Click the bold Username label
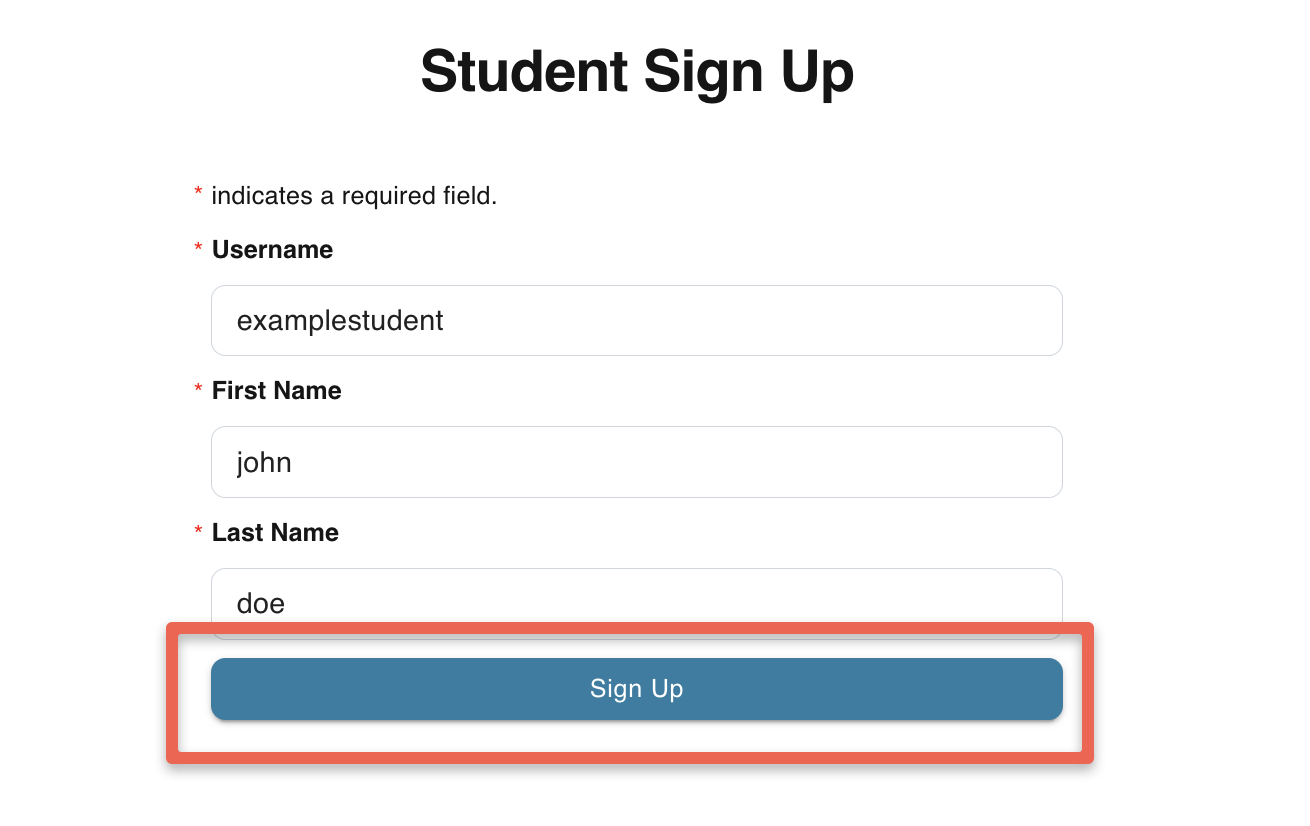 point(272,250)
